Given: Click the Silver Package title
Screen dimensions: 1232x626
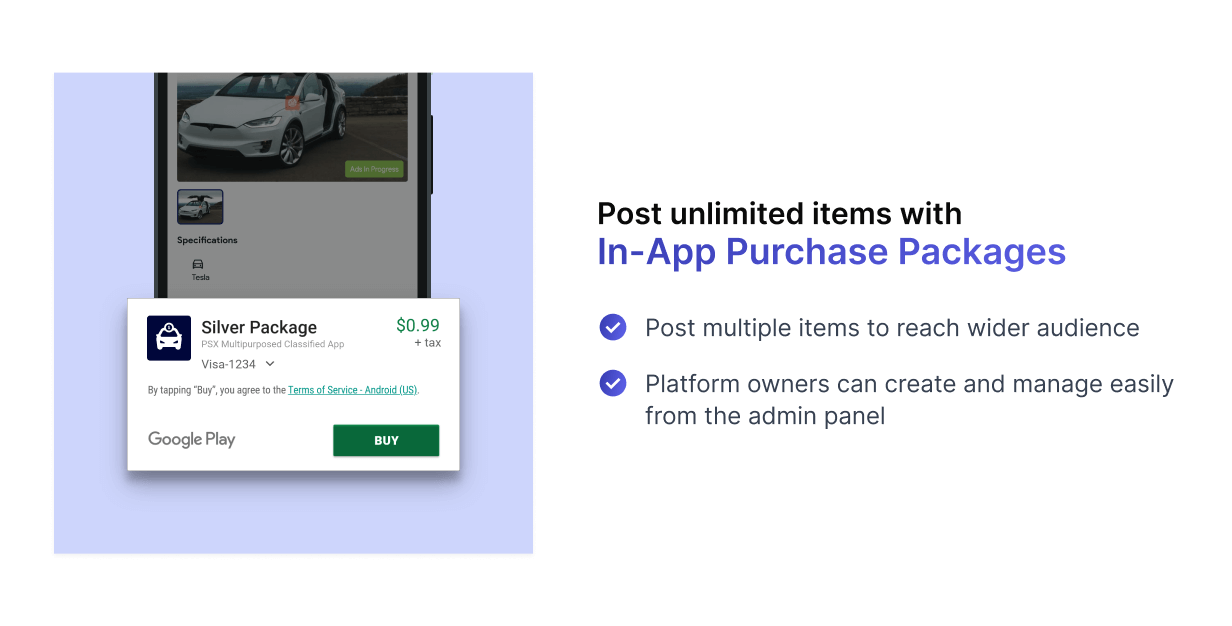Looking at the screenshot, I should (259, 327).
